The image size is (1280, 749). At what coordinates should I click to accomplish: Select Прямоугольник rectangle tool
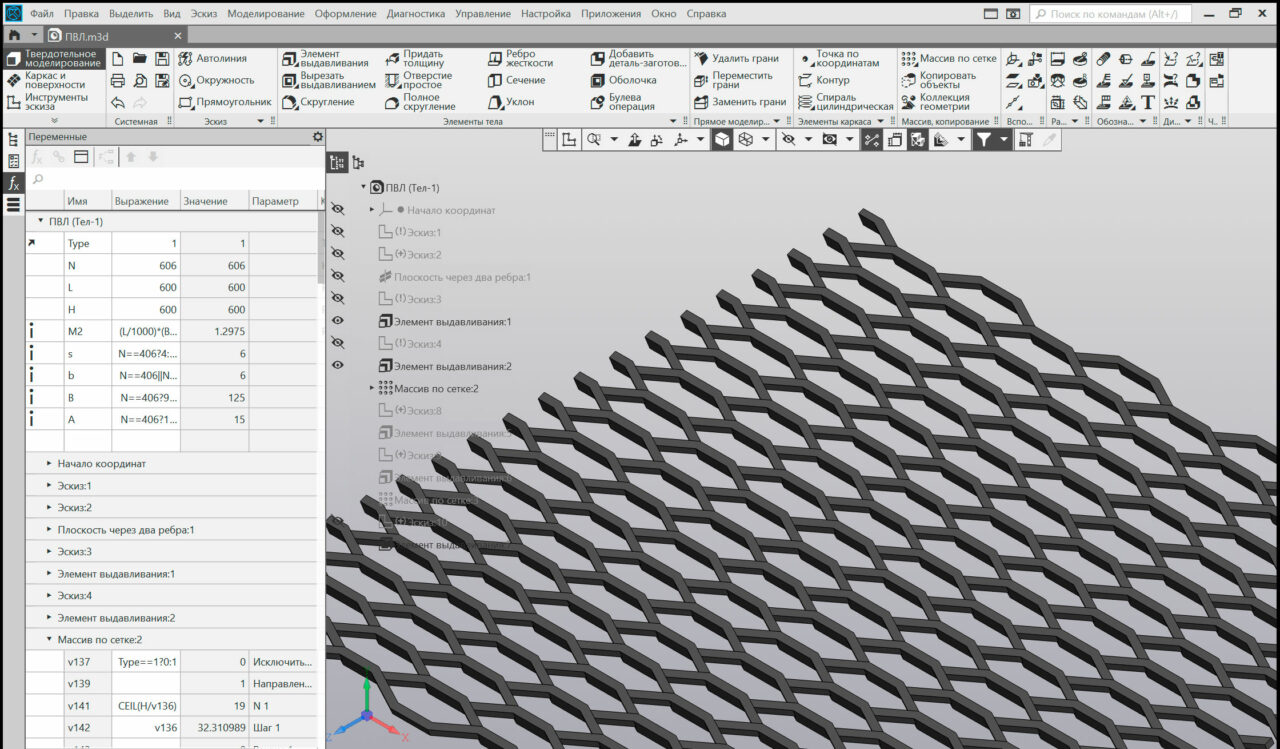click(225, 102)
